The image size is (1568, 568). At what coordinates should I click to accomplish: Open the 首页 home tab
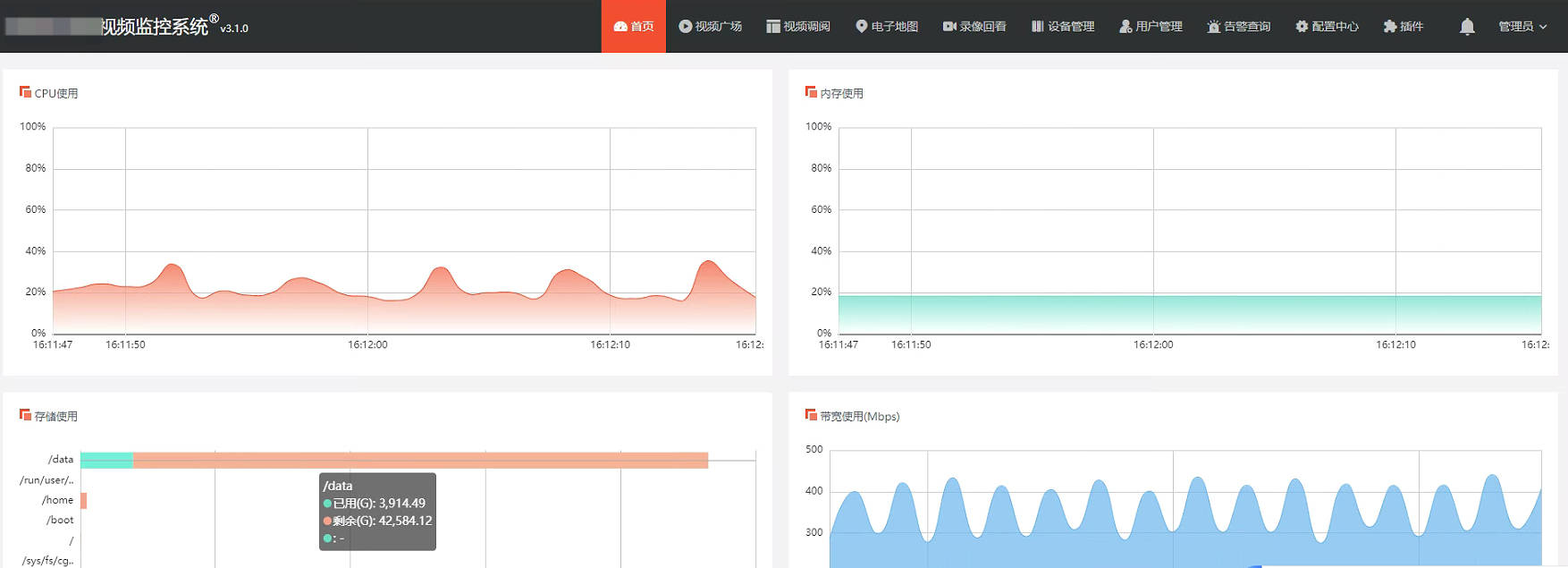click(633, 26)
